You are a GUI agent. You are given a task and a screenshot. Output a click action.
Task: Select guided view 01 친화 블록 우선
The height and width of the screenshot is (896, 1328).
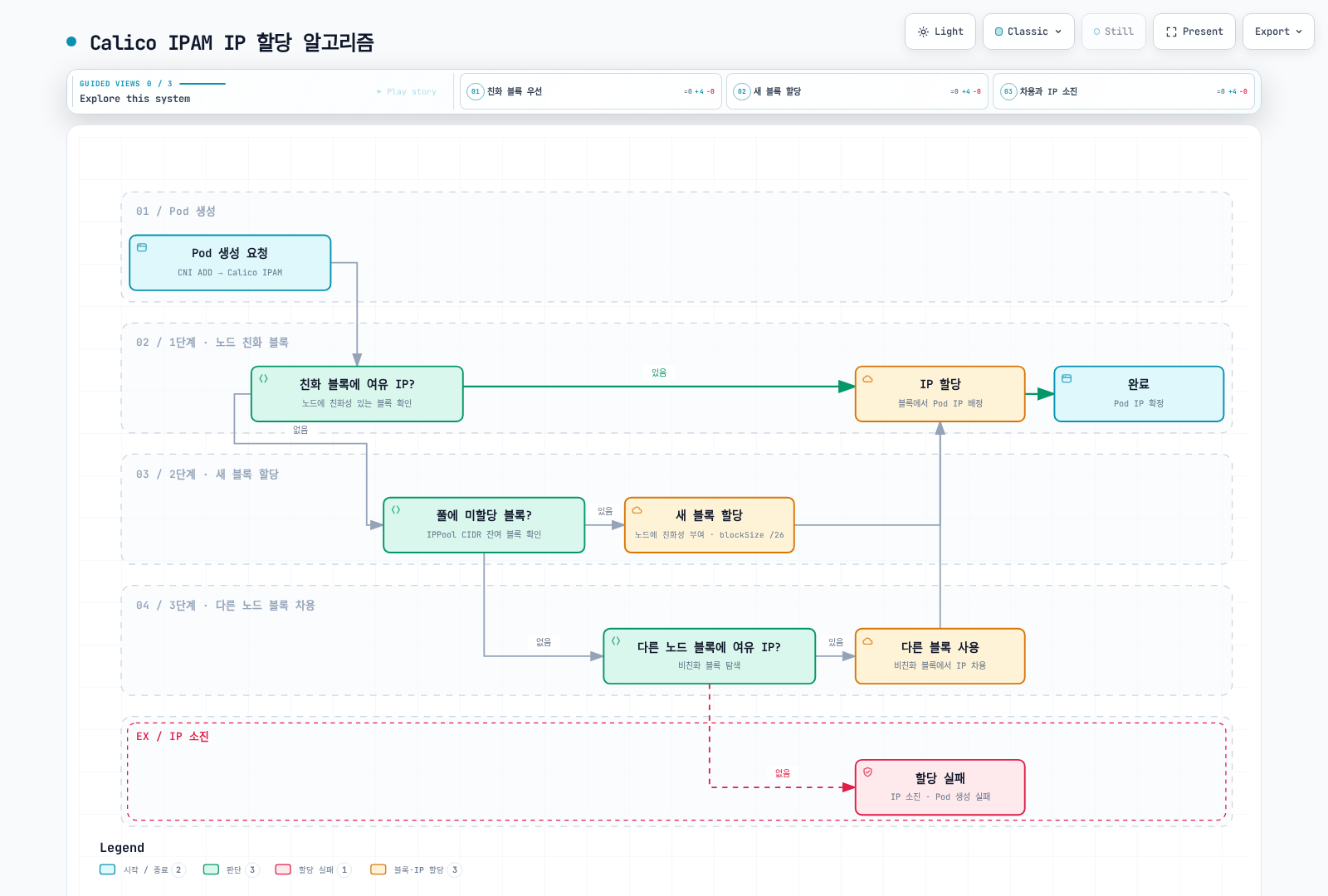[591, 91]
